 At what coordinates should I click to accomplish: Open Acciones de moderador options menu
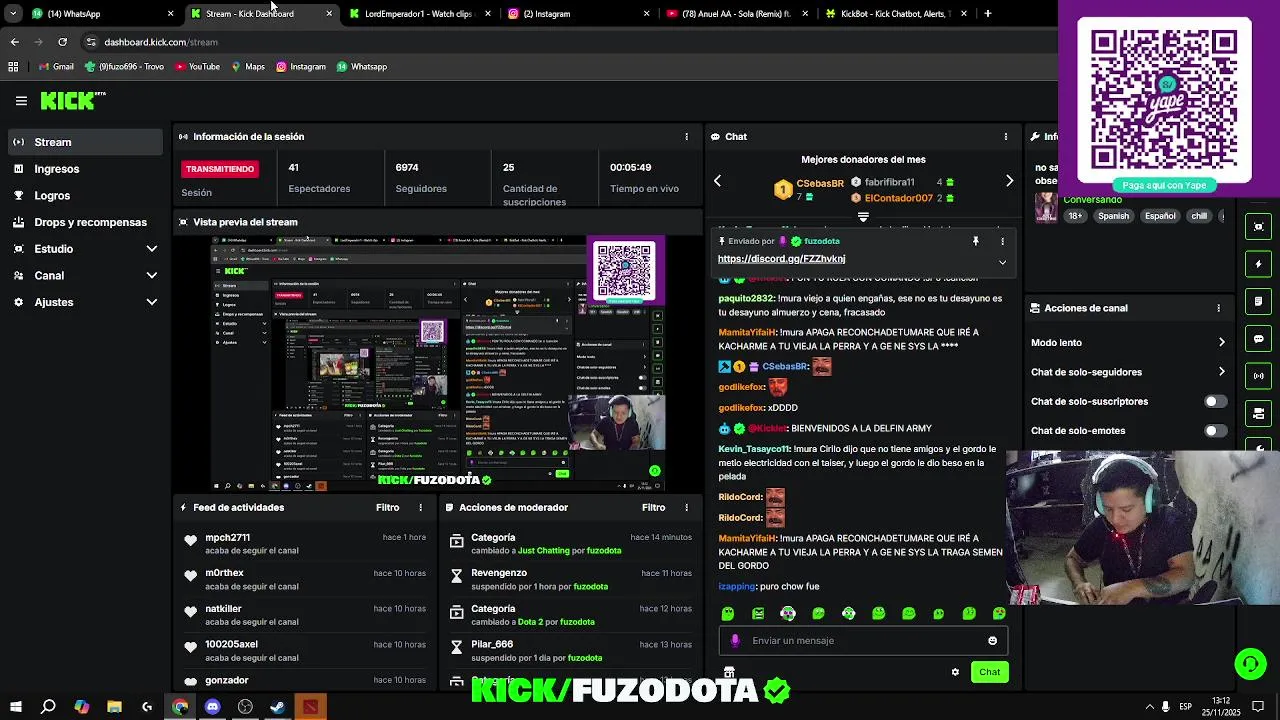coord(687,508)
